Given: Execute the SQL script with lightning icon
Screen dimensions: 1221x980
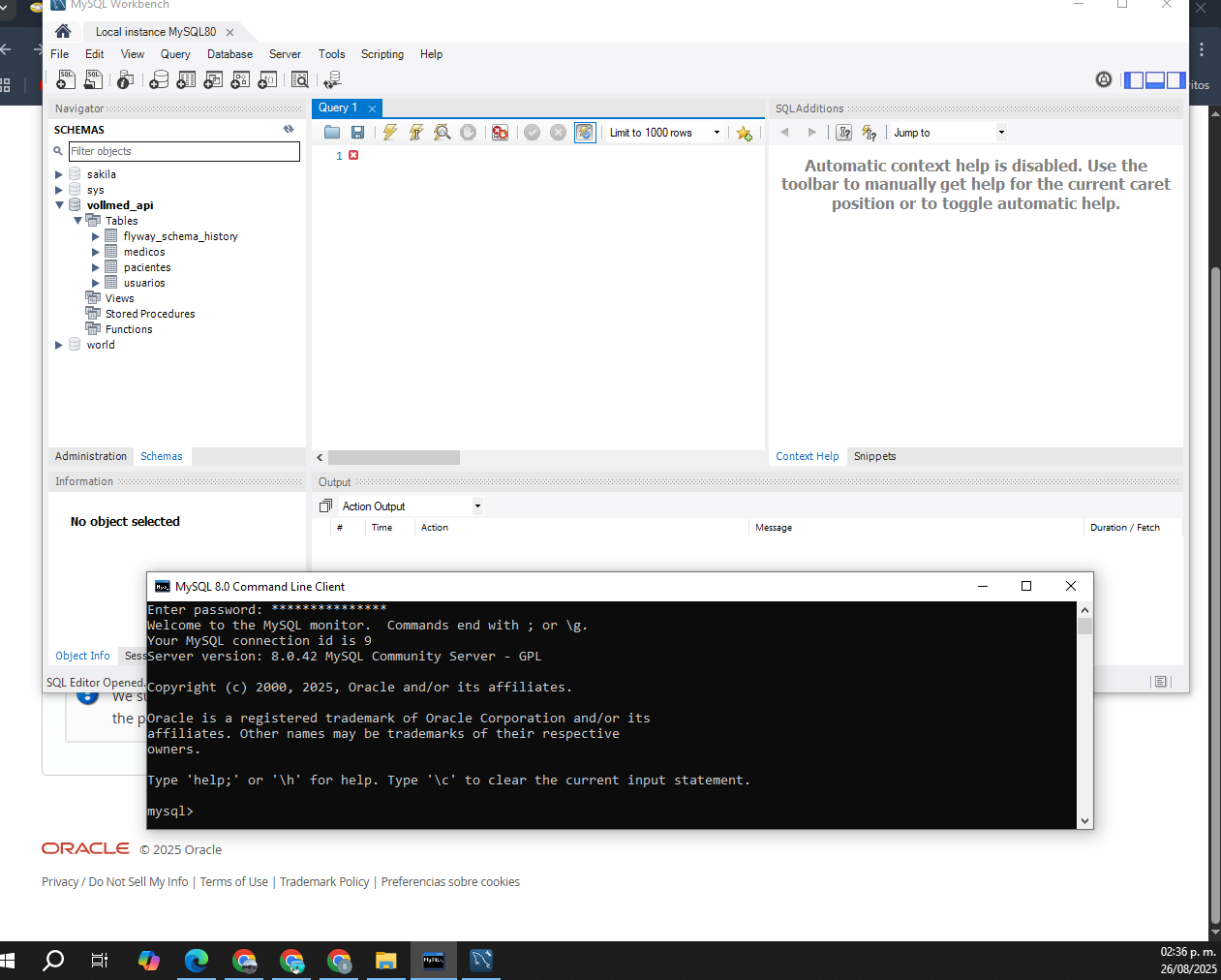Looking at the screenshot, I should (x=389, y=133).
